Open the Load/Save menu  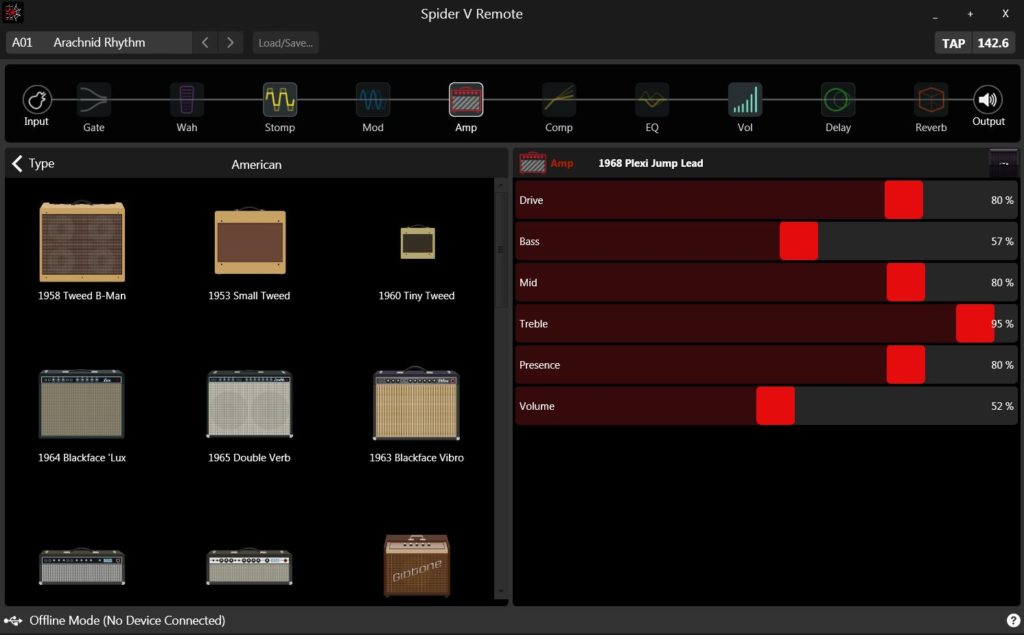click(285, 42)
